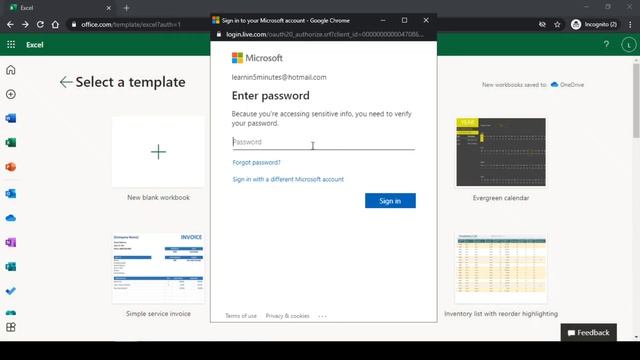Click the back arrow beside Select a template
The image size is (640, 360).
coord(66,82)
